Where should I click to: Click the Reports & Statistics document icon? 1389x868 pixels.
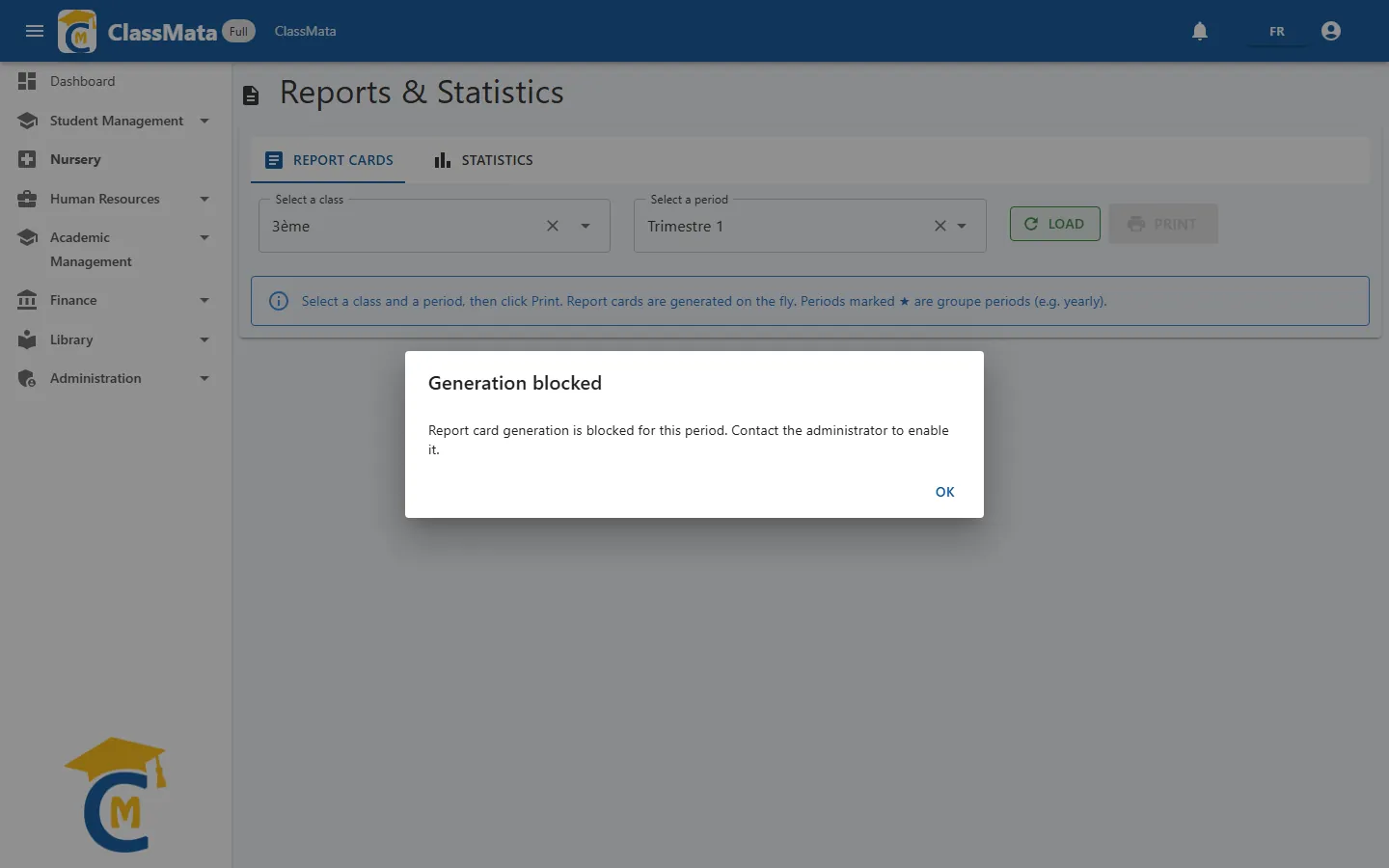click(251, 95)
